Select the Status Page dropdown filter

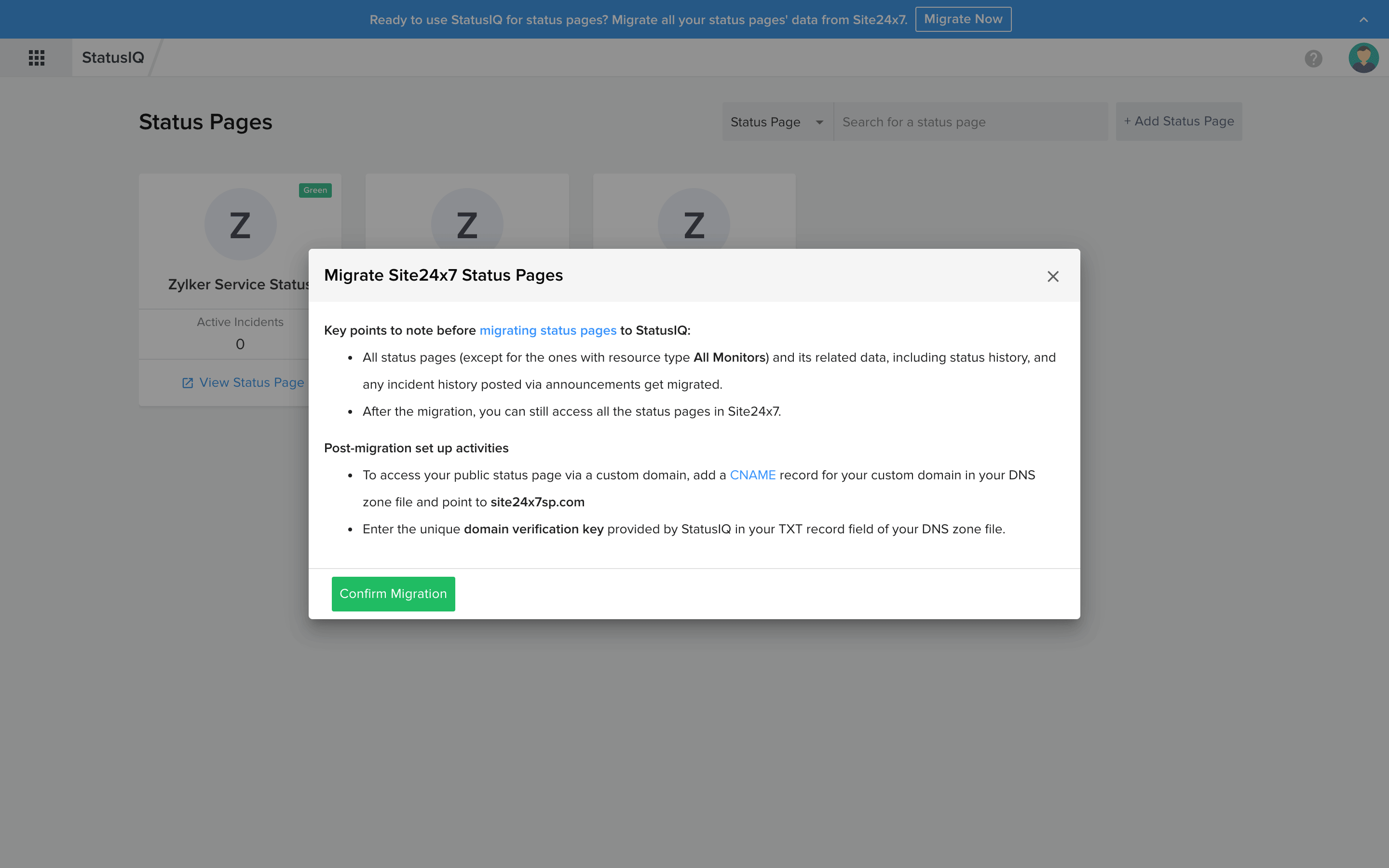[x=777, y=122]
